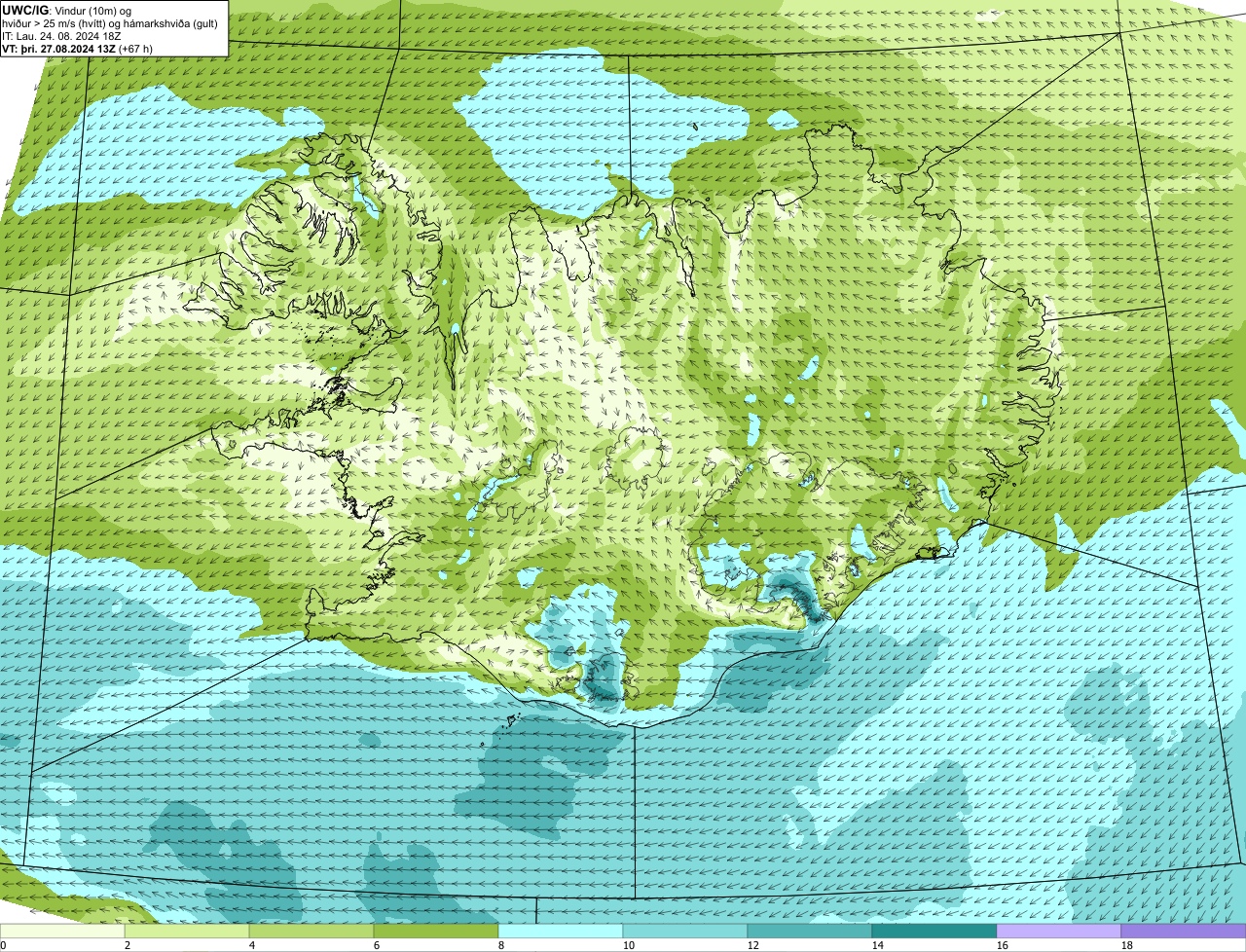
Task: Click the '14' label on the color scale
Action: click(878, 945)
